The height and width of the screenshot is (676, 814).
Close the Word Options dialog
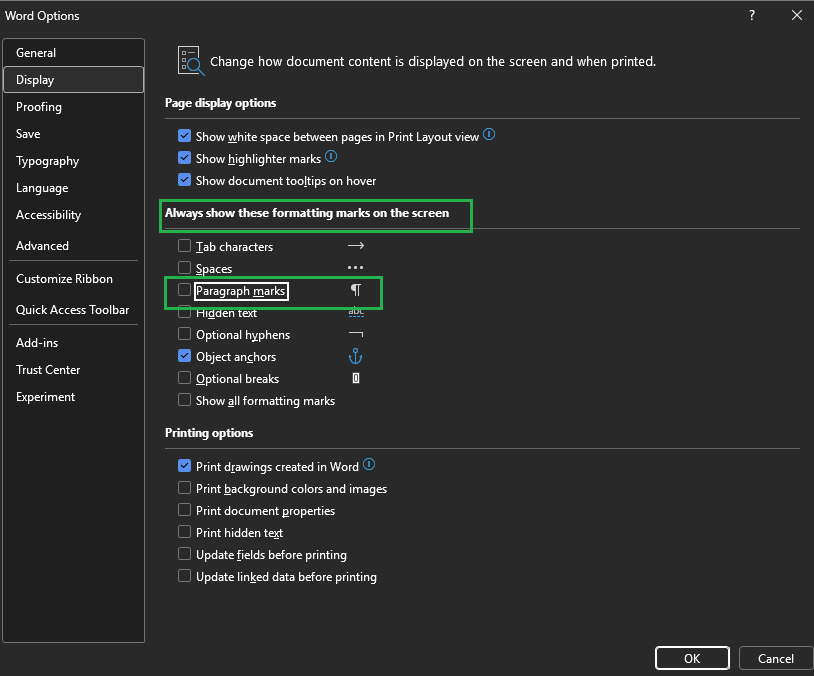pos(797,16)
